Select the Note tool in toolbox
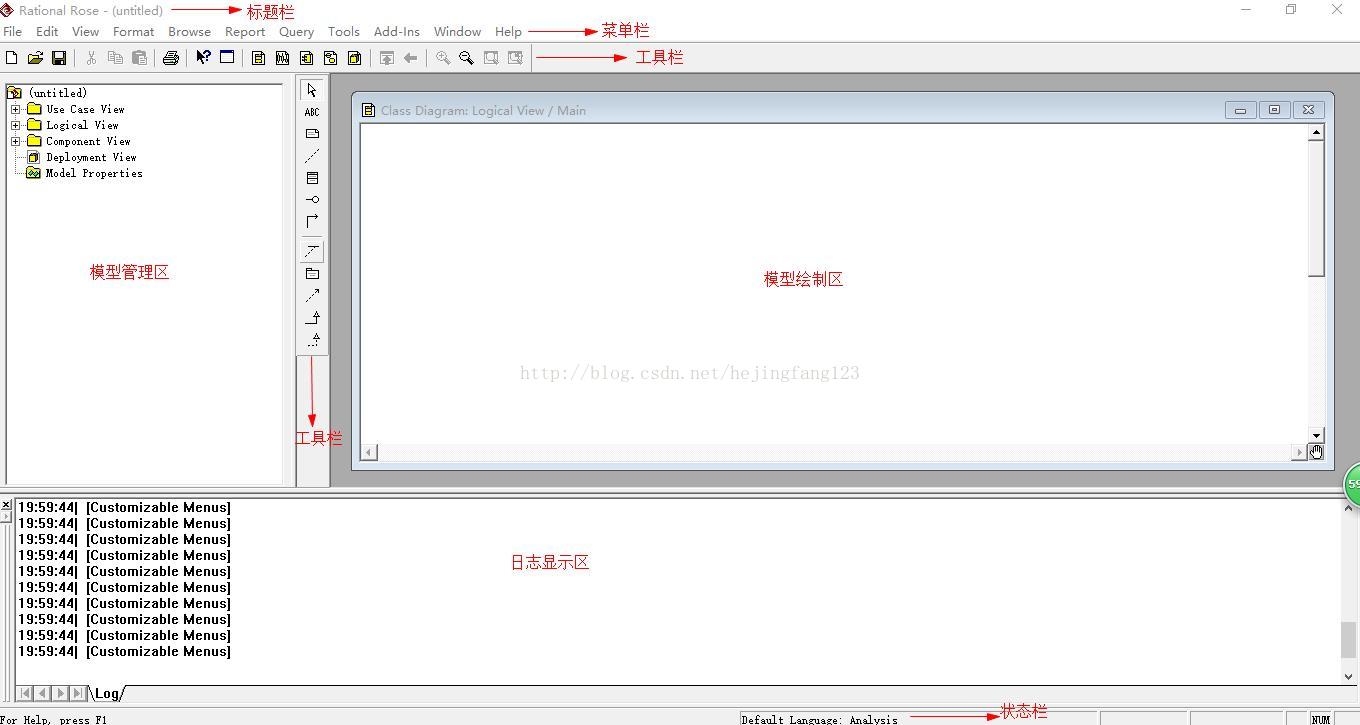This screenshot has height=725, width=1360. click(x=312, y=134)
